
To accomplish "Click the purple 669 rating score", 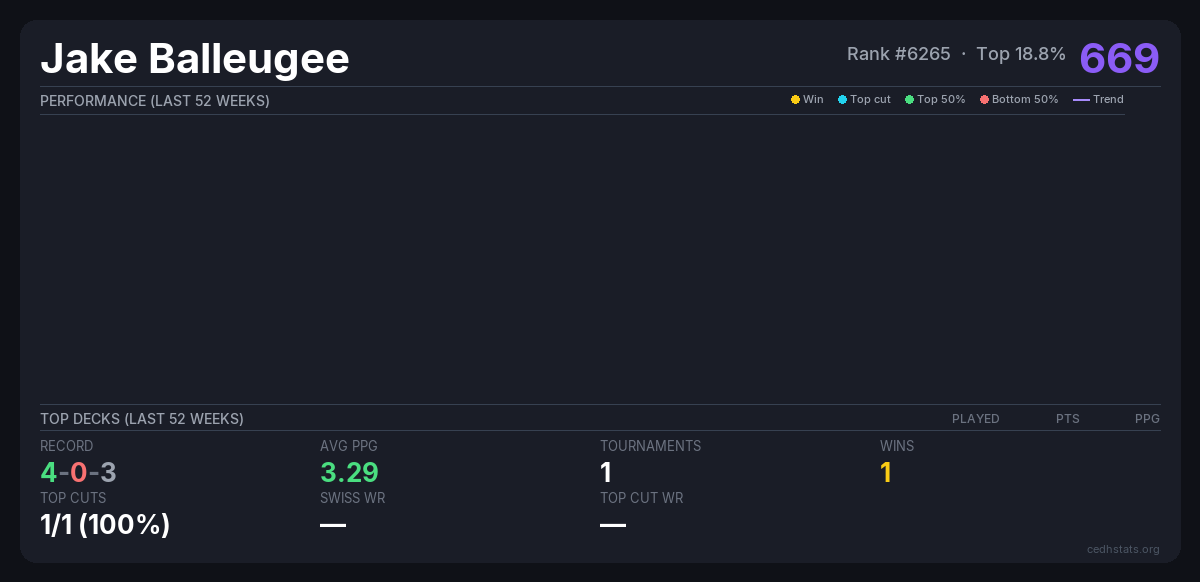I will 1119,58.
